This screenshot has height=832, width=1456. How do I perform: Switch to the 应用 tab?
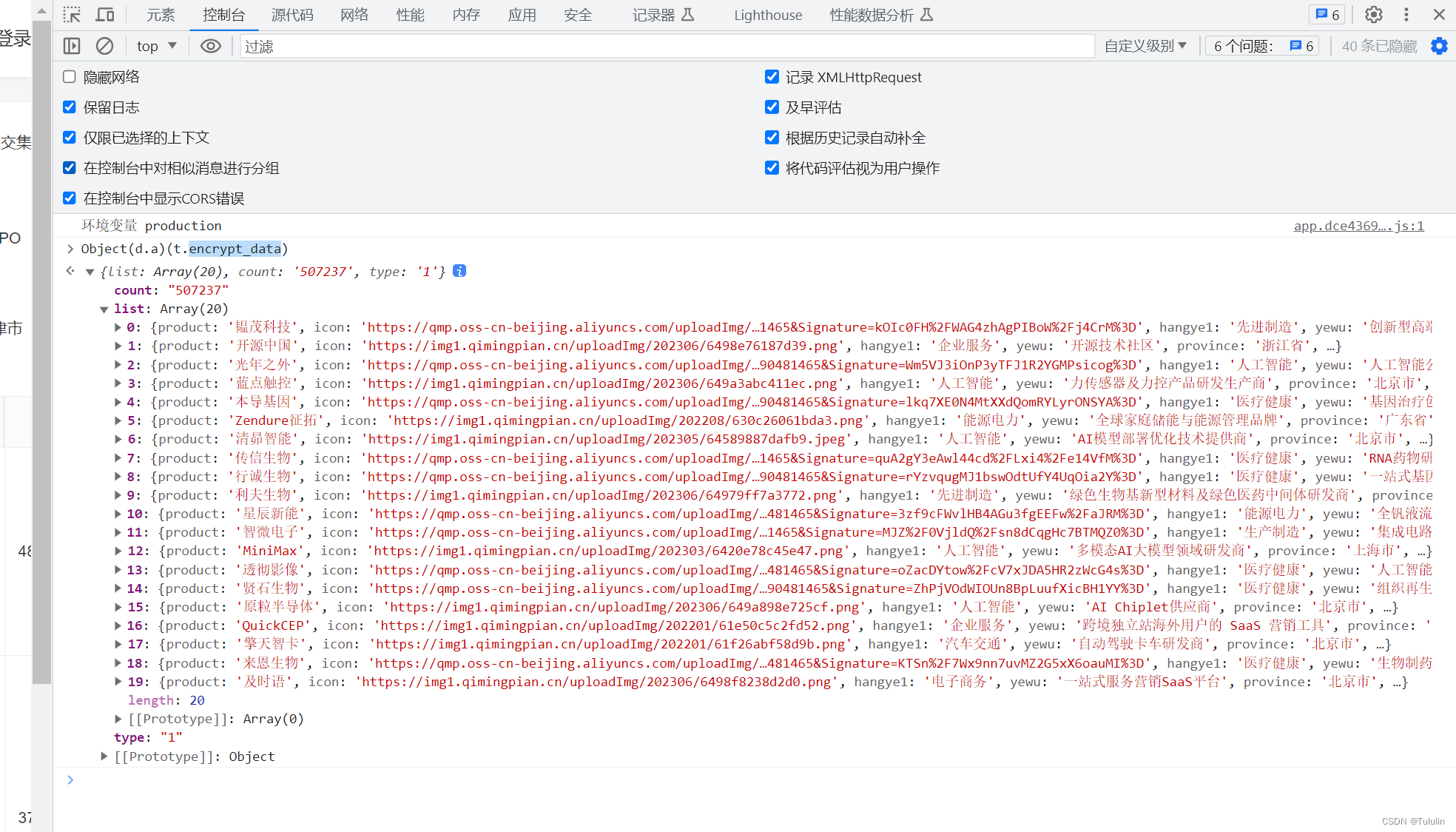point(522,15)
